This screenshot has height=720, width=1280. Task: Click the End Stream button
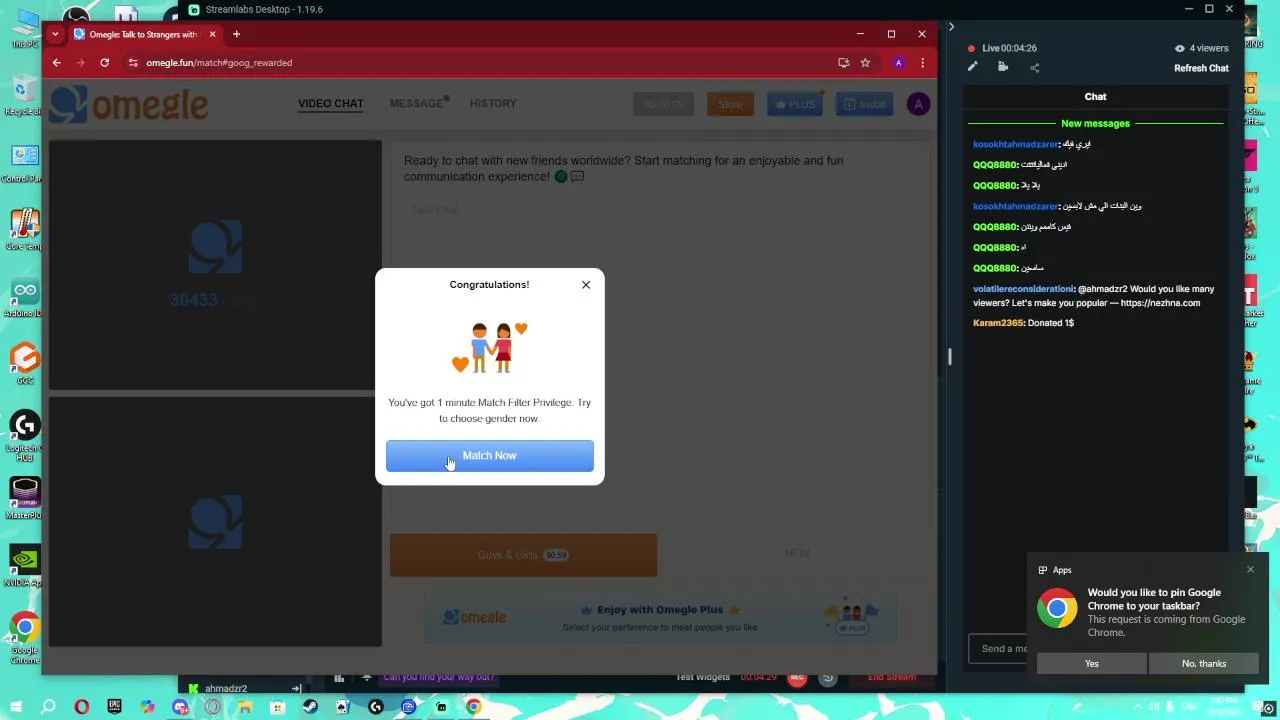click(891, 677)
